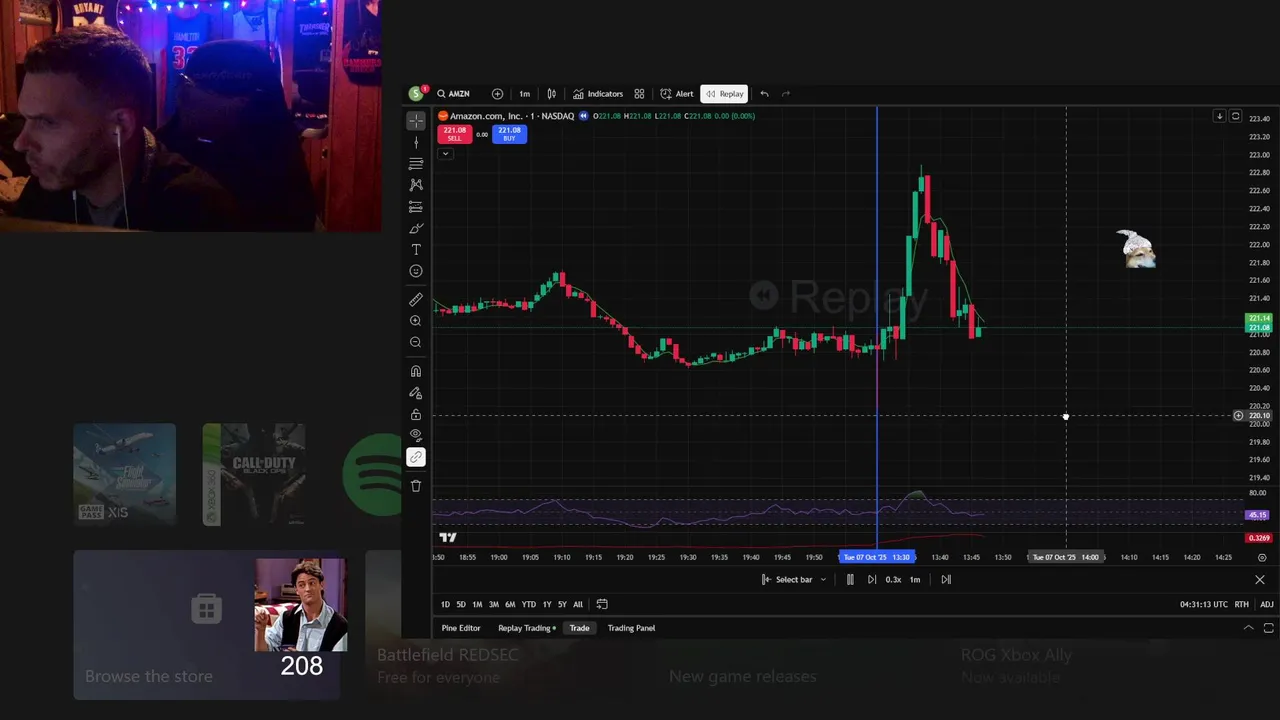The height and width of the screenshot is (720, 1280).
Task: Toggle magnet snapping mode
Action: pyautogui.click(x=416, y=371)
